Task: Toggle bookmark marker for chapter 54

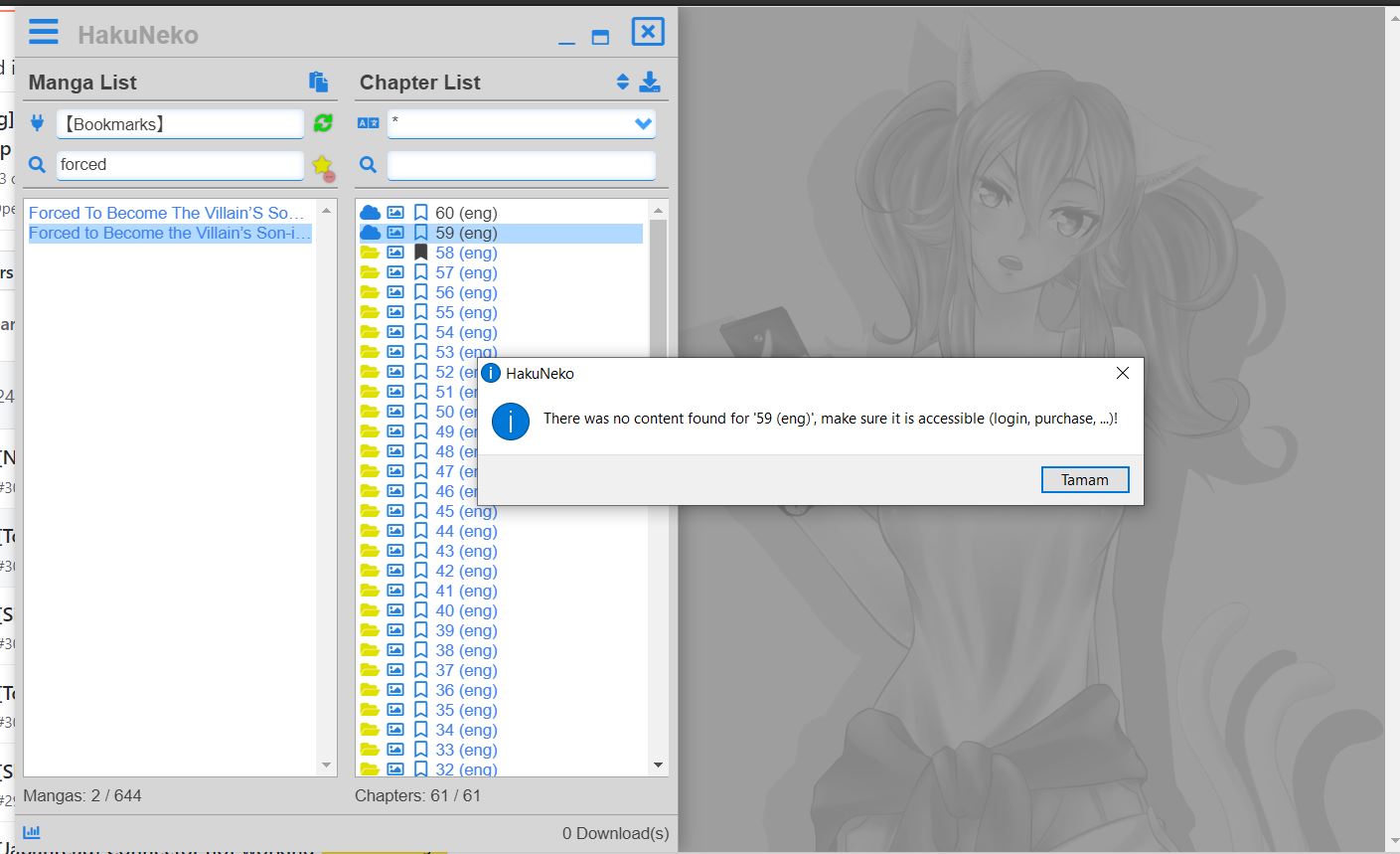Action: coord(420,332)
